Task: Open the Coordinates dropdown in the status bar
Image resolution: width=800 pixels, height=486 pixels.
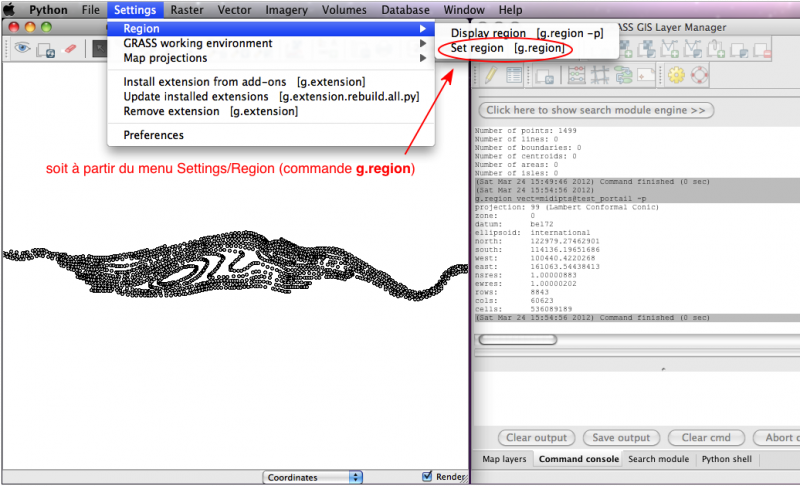Action: 313,477
